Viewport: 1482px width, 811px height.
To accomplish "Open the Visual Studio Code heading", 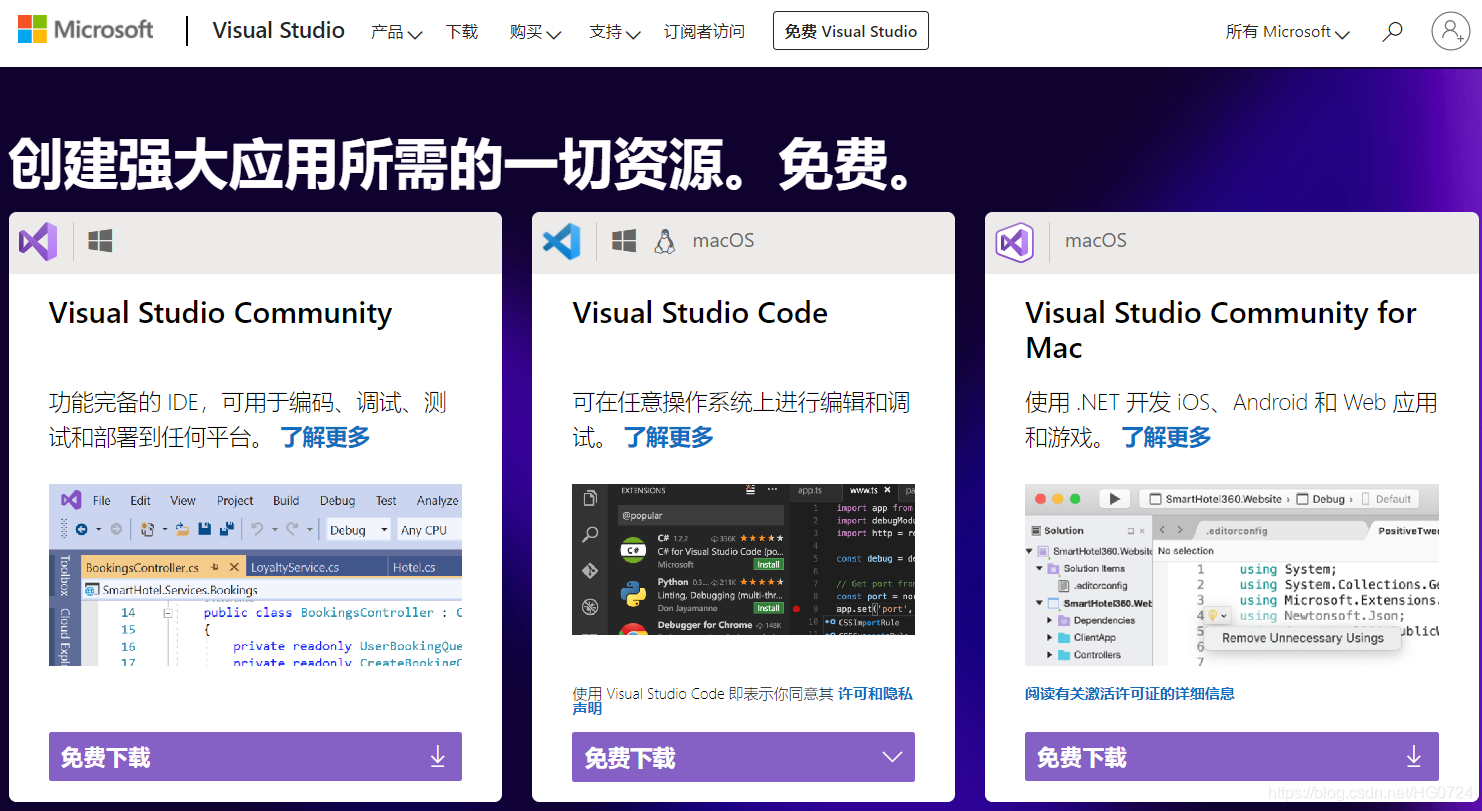I will click(700, 313).
